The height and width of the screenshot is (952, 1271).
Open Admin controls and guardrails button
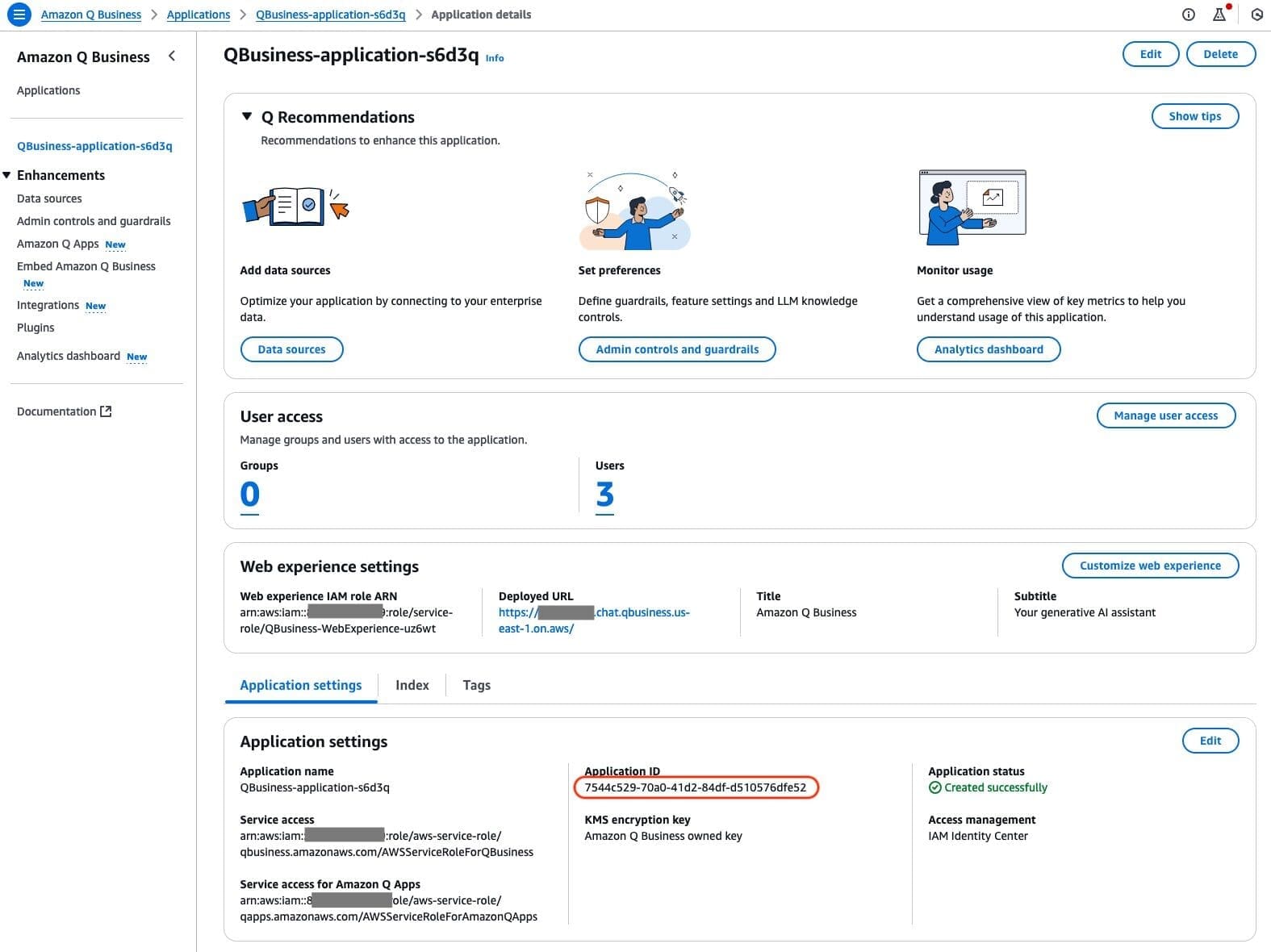(677, 349)
